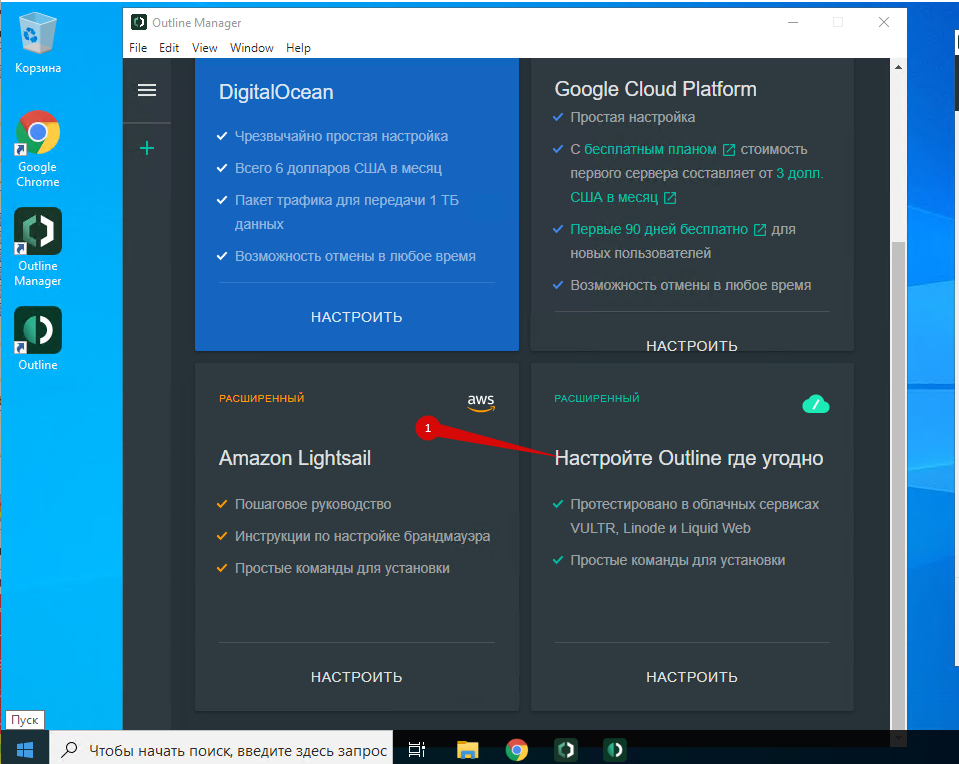This screenshot has height=764, width=959.
Task: Click text Простая настройка under Google Cloud
Action: 632,117
